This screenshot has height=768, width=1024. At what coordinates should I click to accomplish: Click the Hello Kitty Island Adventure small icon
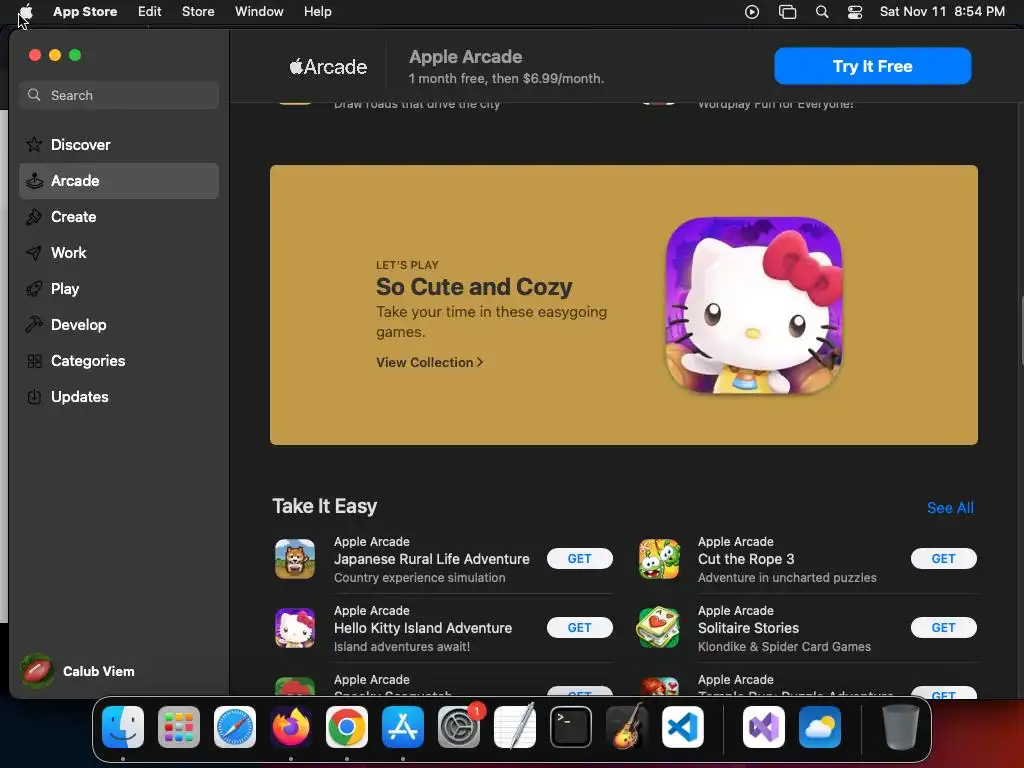click(295, 628)
